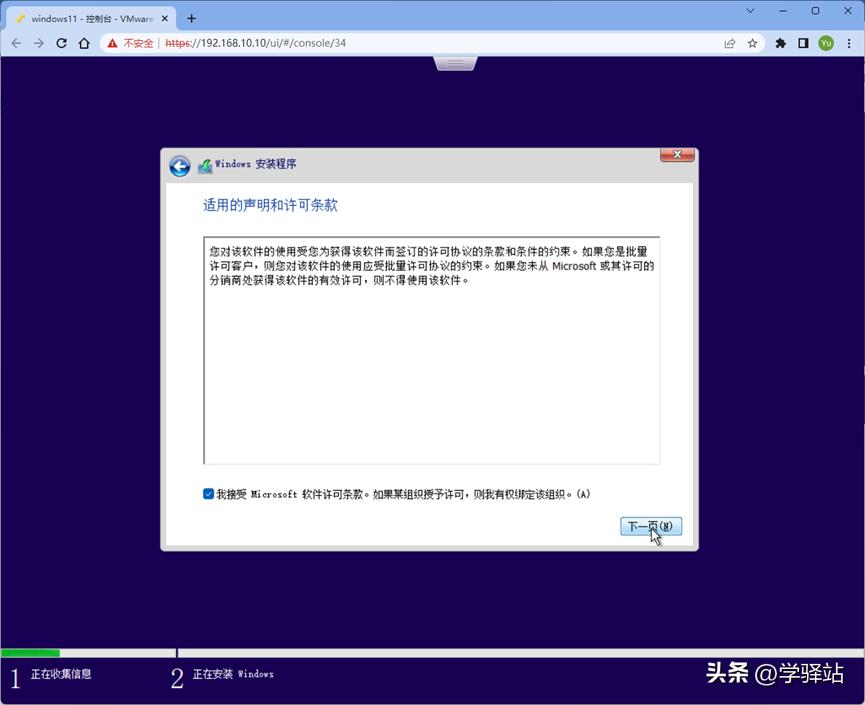Open the Chrome three-dot menu
The height and width of the screenshot is (705, 865).
click(x=849, y=43)
